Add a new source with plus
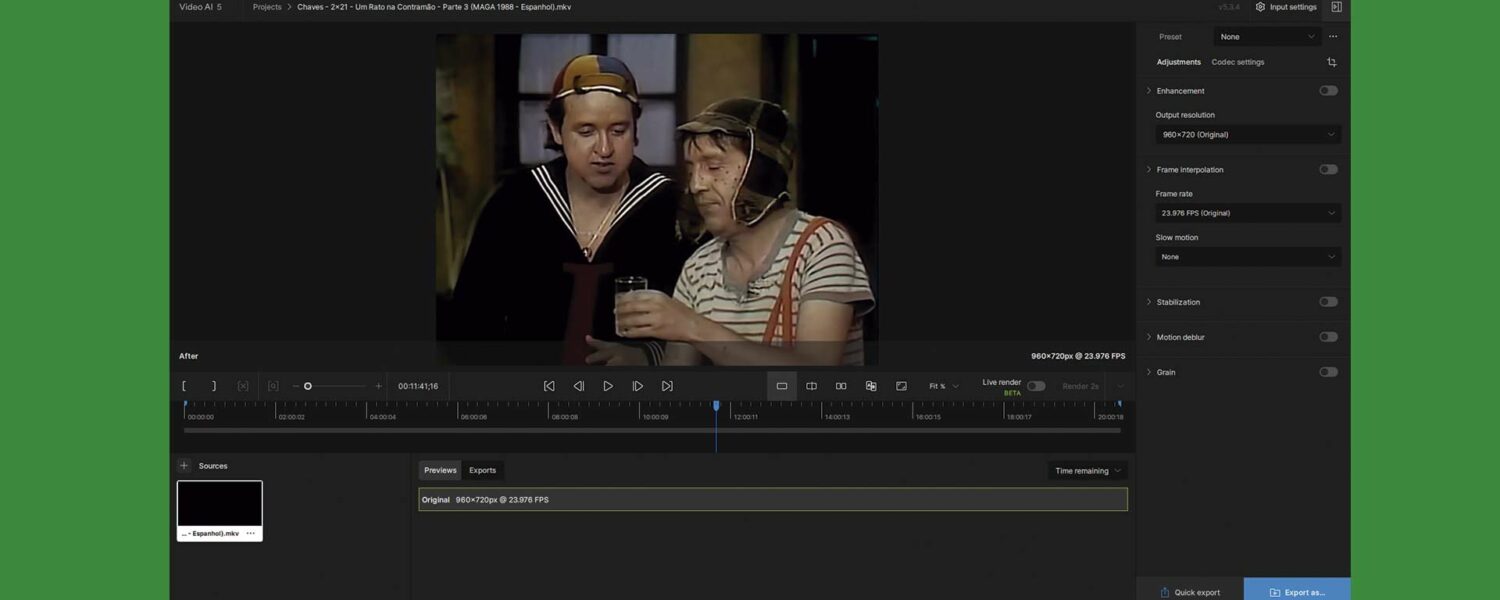This screenshot has width=1500, height=600. [184, 466]
